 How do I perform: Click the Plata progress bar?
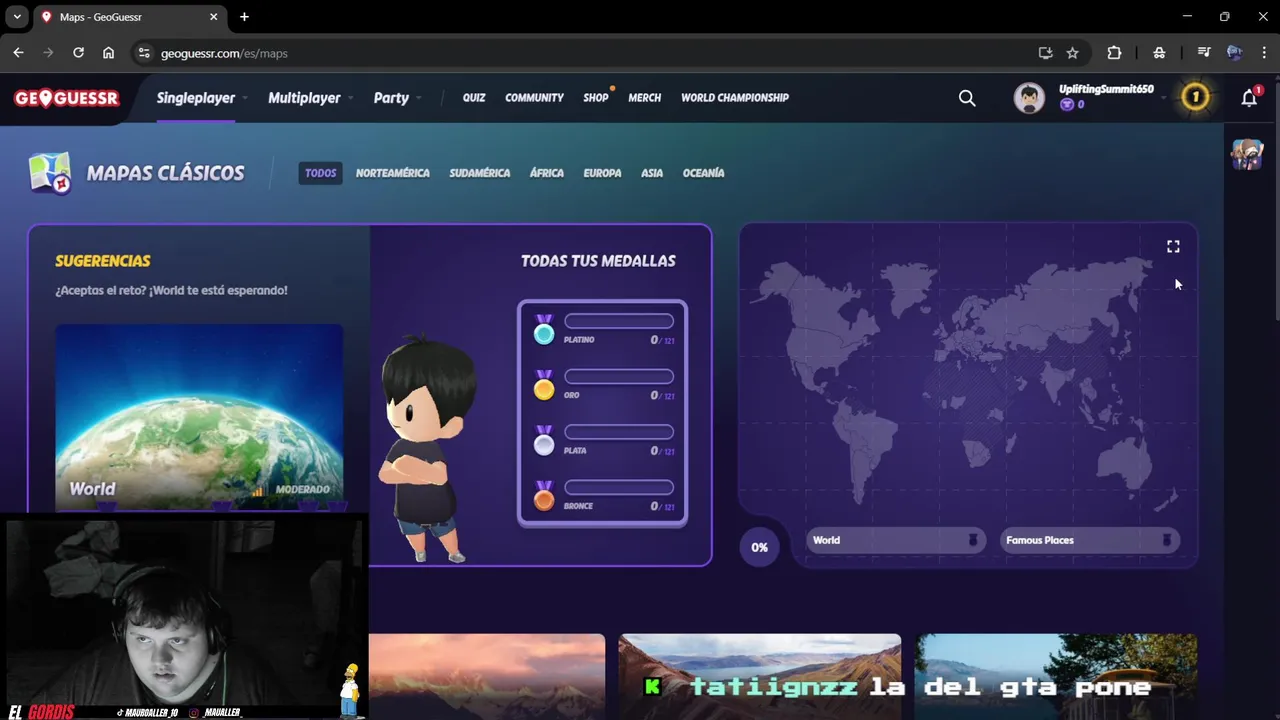click(619, 432)
